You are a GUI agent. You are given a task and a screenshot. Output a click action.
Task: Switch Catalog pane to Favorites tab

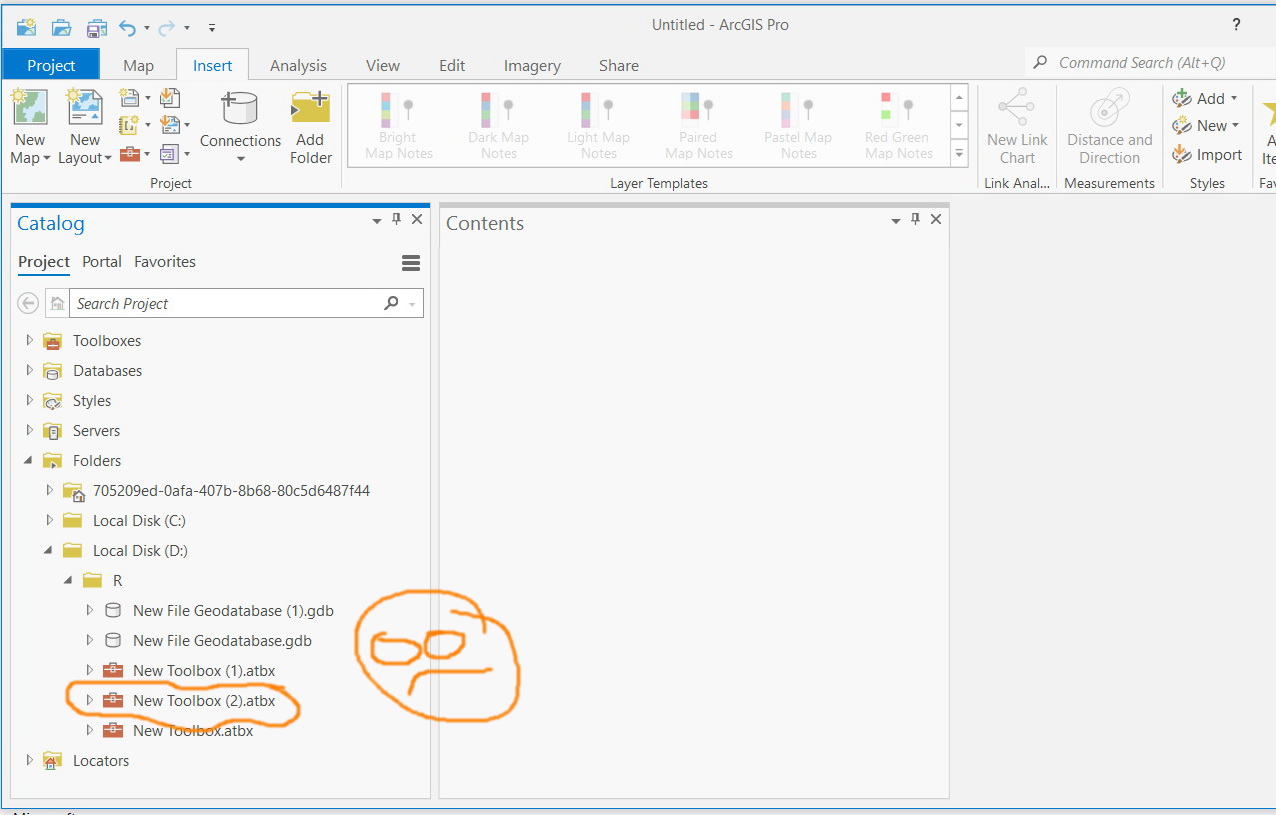click(x=165, y=262)
